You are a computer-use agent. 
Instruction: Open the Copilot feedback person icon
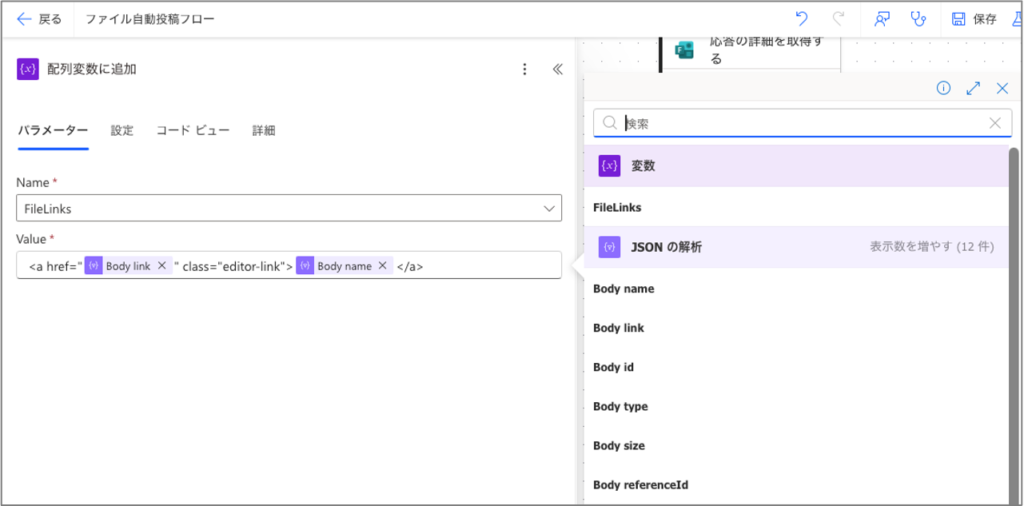pyautogui.click(x=881, y=19)
